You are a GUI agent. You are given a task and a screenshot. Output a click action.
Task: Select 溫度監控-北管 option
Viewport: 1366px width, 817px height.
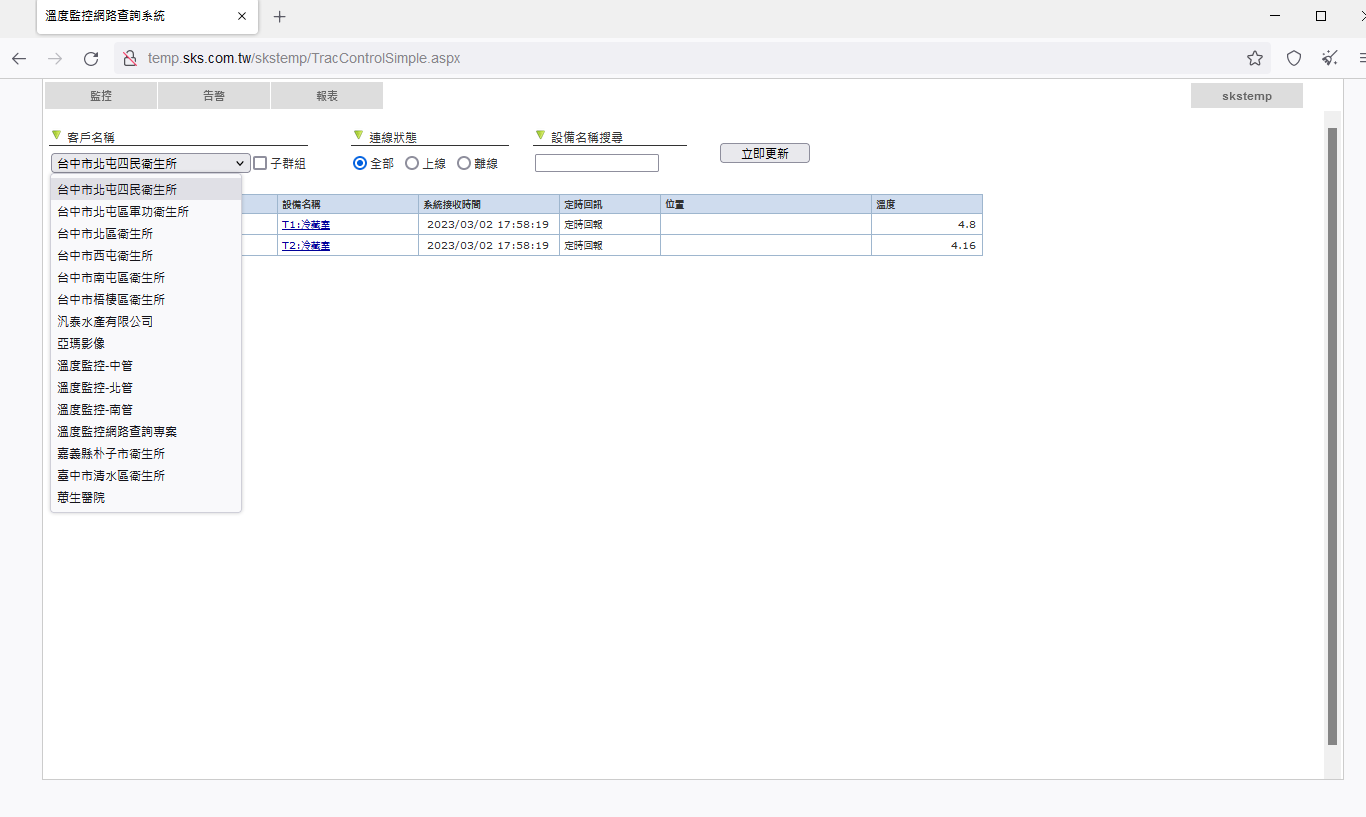tap(146, 388)
